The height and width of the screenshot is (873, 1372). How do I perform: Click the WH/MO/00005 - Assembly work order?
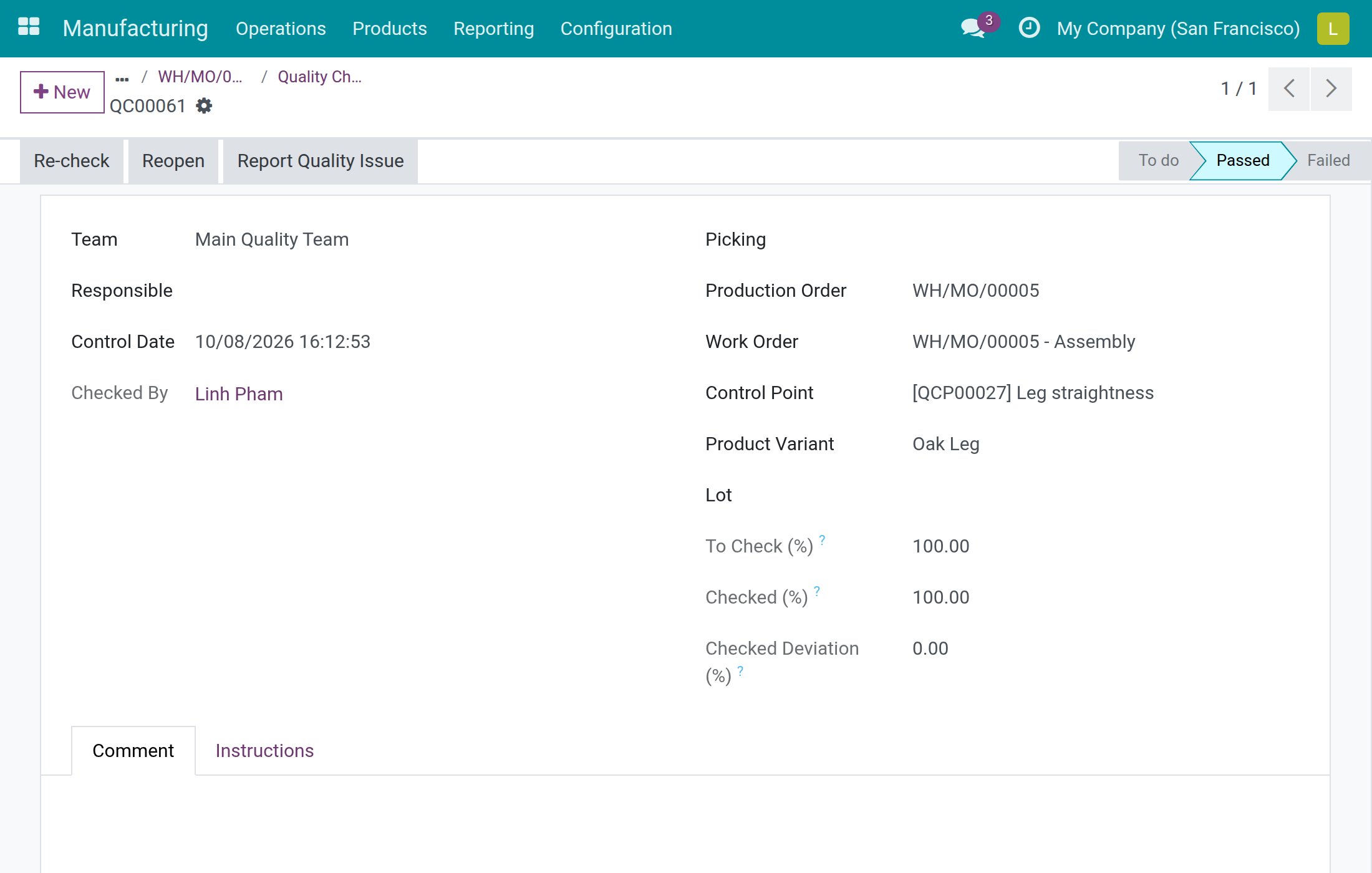1023,342
